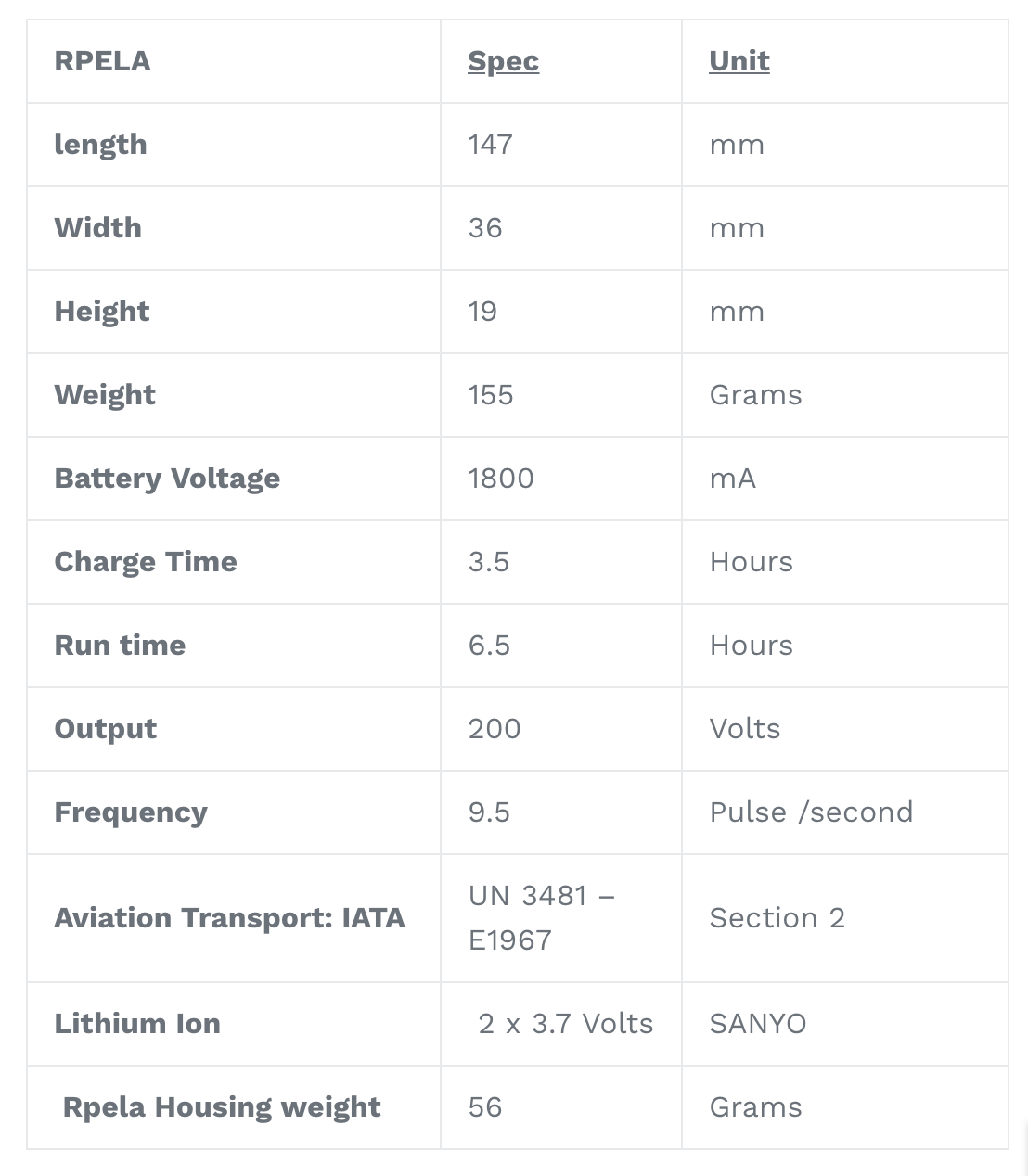Select the Rpela Housing weight label

(222, 1107)
